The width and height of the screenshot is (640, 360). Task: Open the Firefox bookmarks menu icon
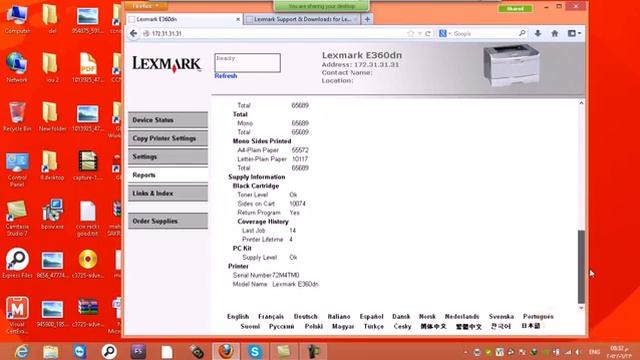coord(574,33)
